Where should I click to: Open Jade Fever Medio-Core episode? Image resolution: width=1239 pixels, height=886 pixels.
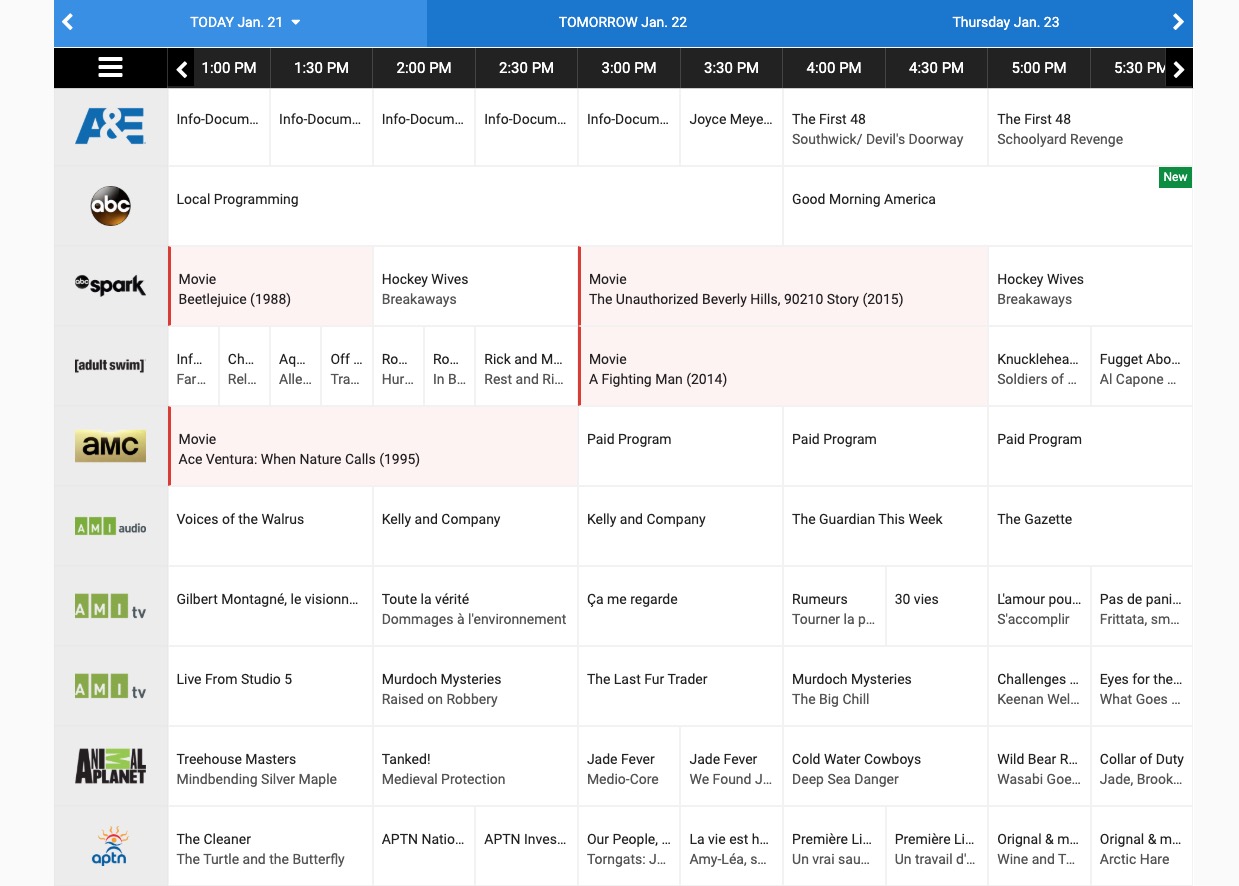(629, 766)
